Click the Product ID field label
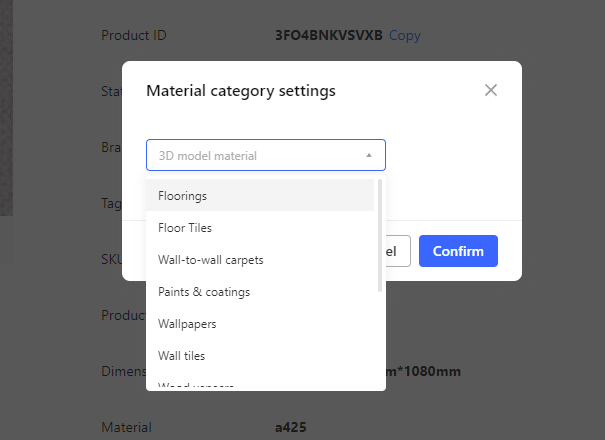605x440 pixels. pyautogui.click(x=134, y=35)
